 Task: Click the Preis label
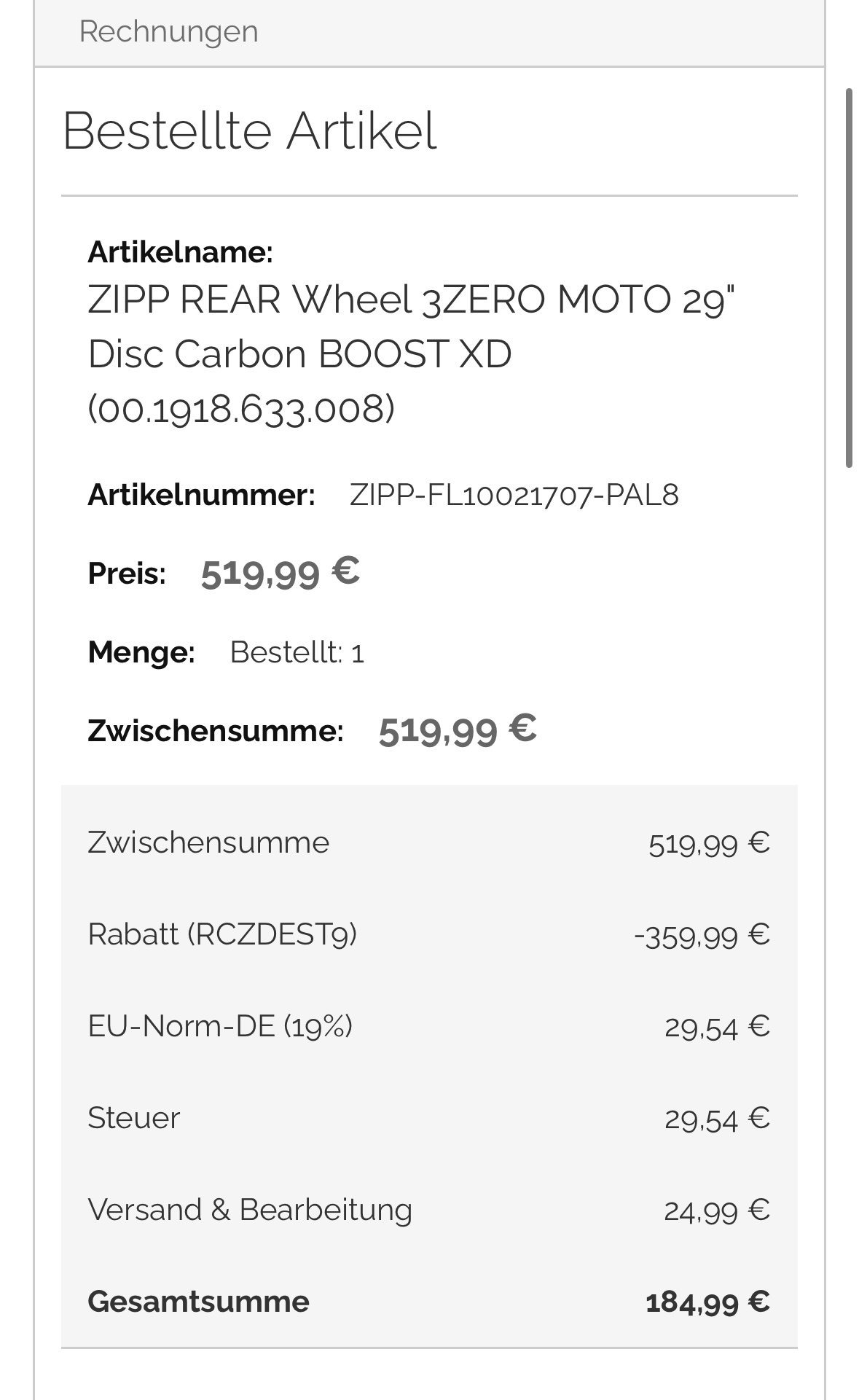127,574
